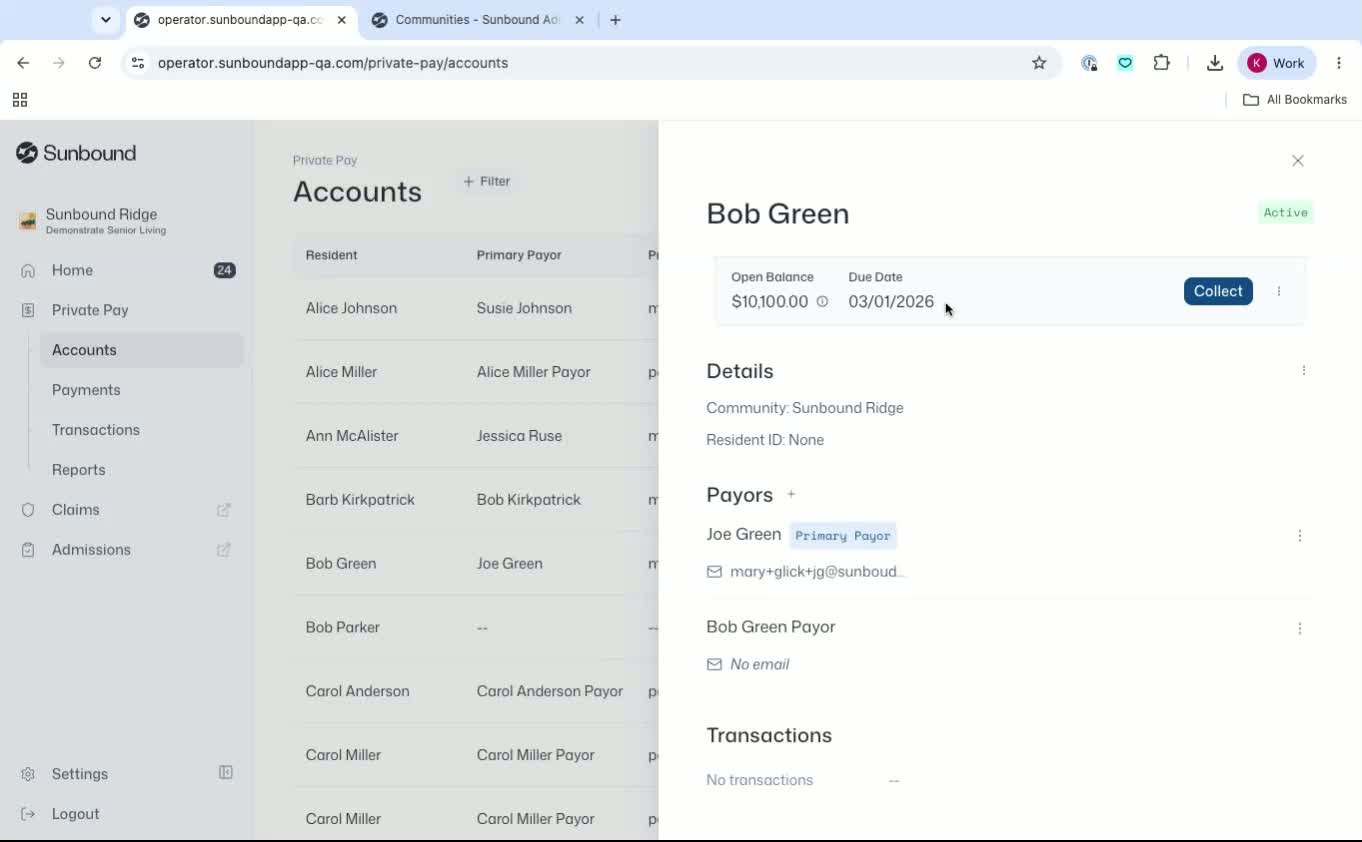Open the Chrome three-dot menu

(1339, 63)
